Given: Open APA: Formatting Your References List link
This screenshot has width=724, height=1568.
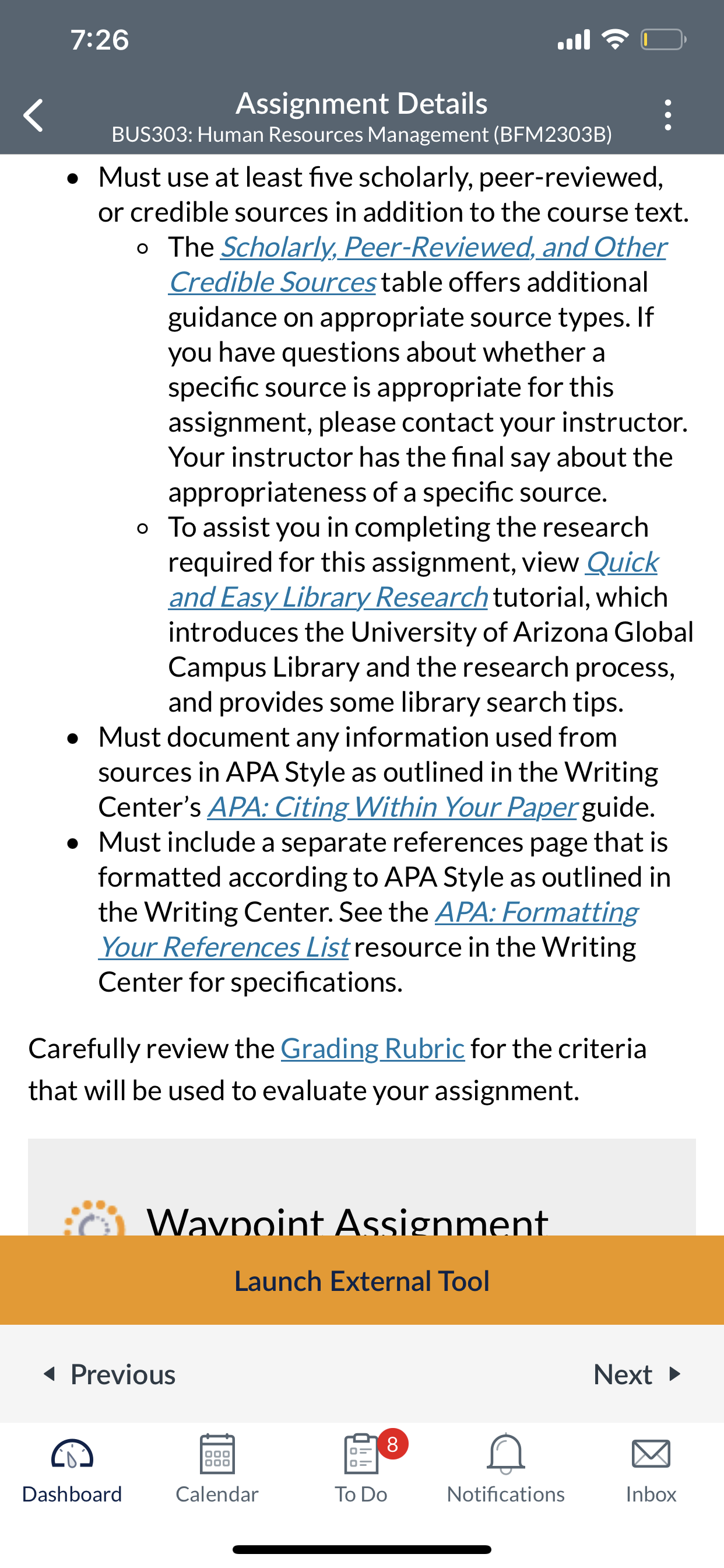Looking at the screenshot, I should pyautogui.click(x=368, y=929).
